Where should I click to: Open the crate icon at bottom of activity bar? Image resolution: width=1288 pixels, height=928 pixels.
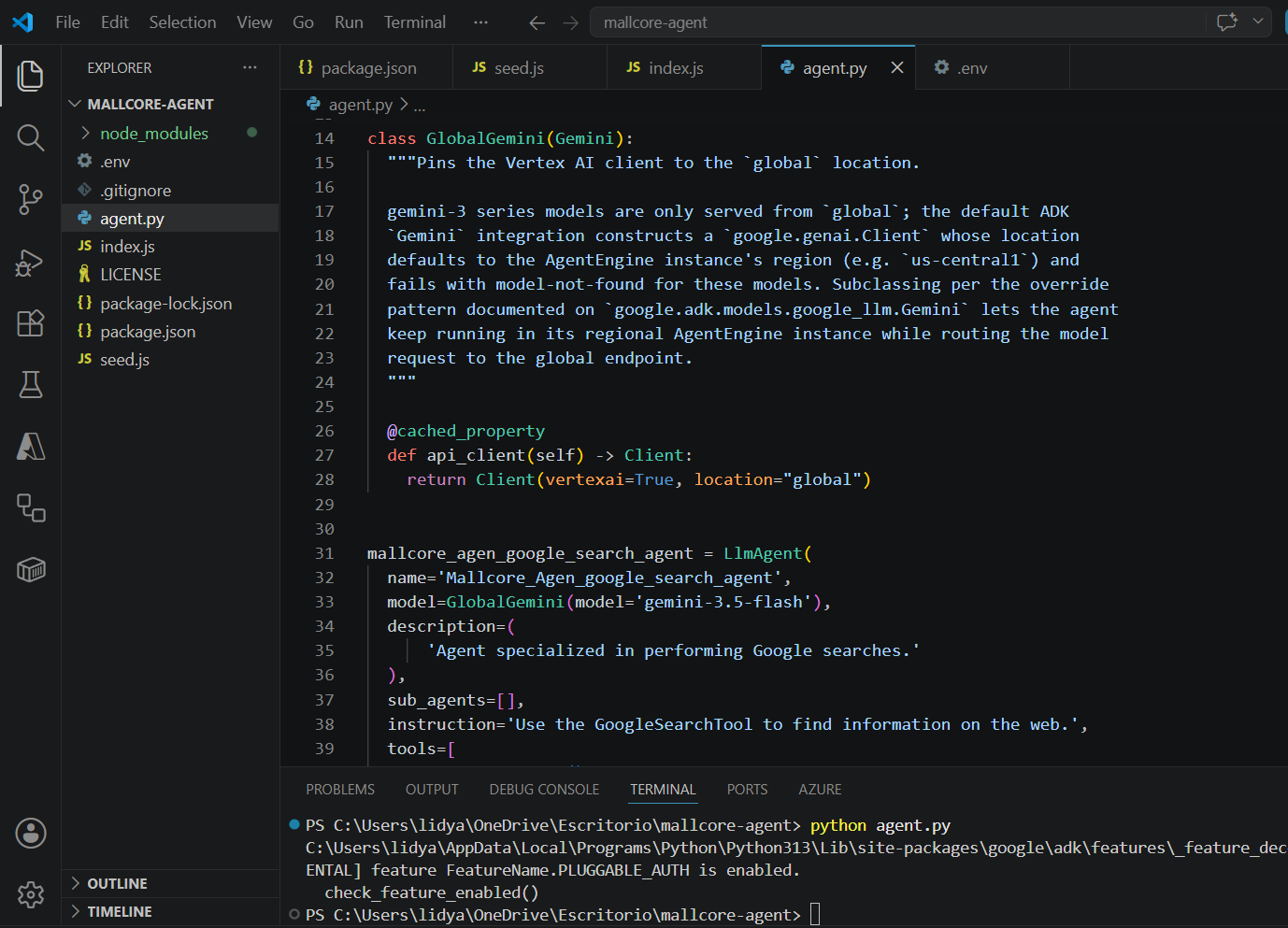(x=31, y=569)
